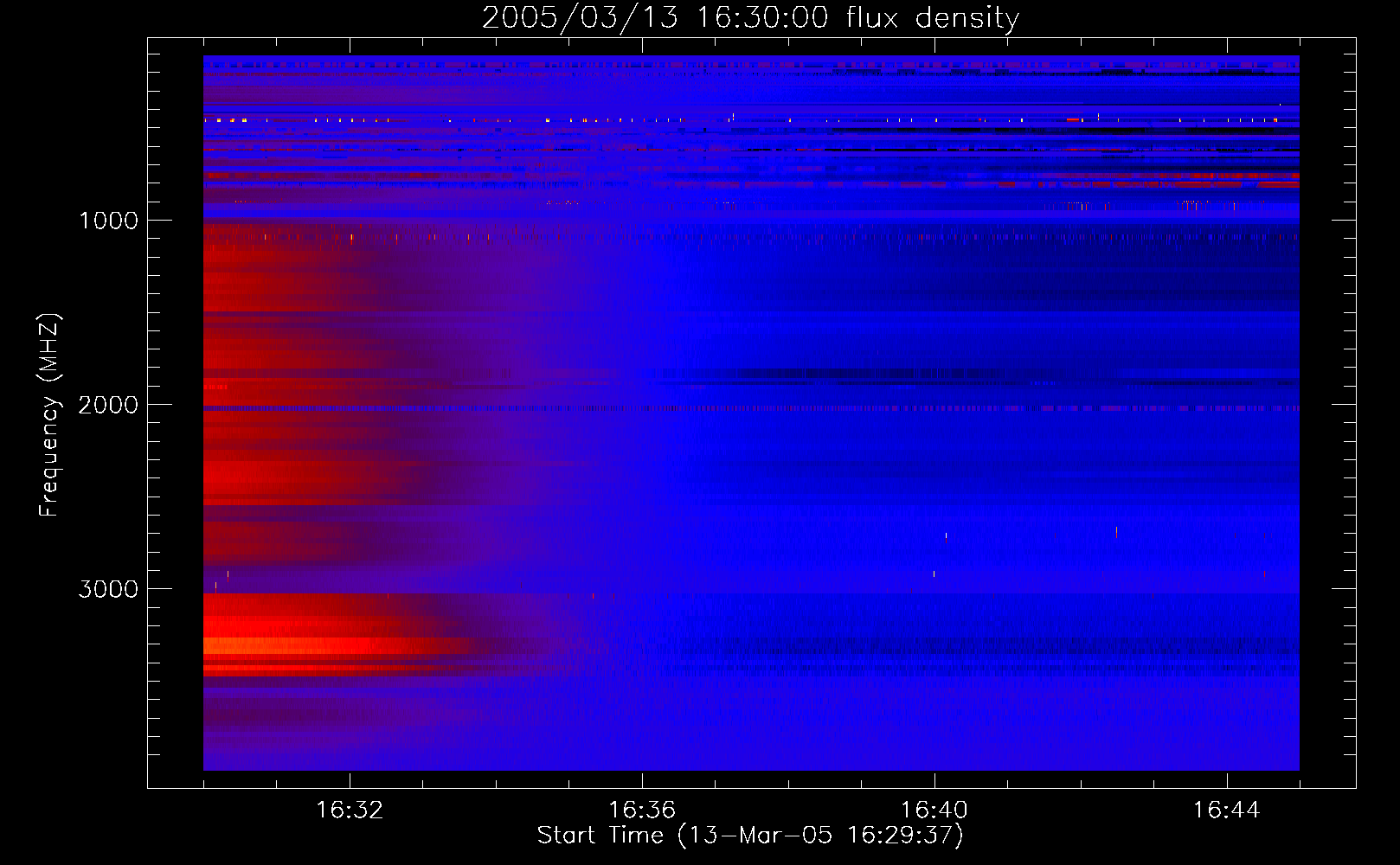Click the 'Frequency (MHZ)' axis title
1400x865 pixels.
50,415
